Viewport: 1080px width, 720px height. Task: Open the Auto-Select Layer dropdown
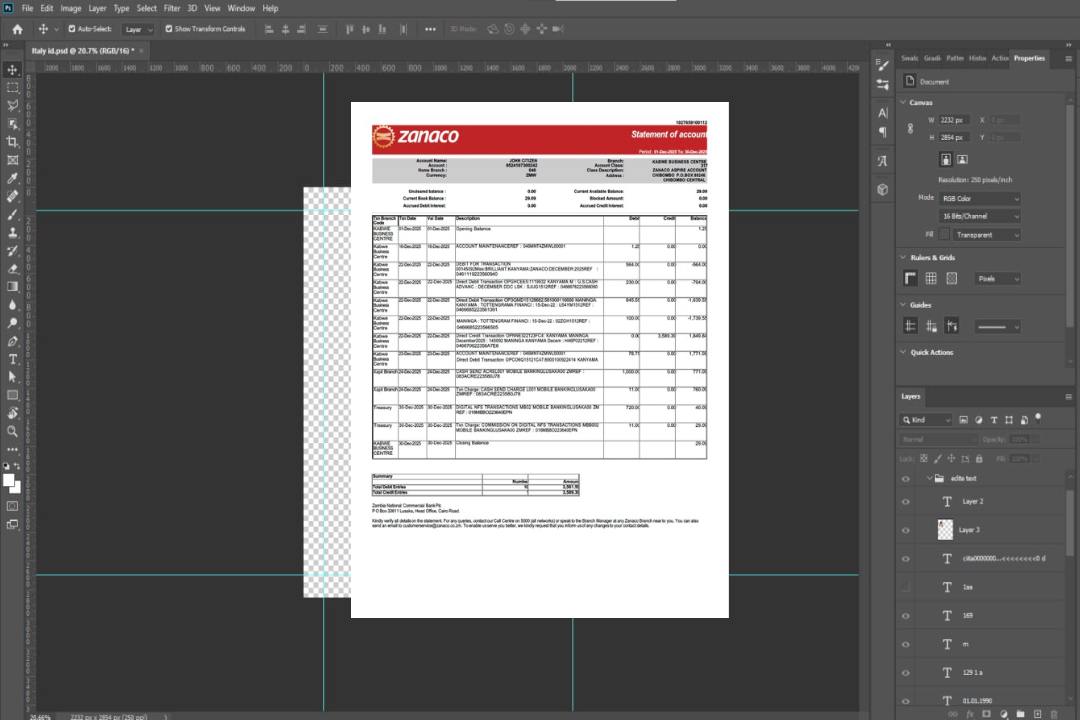[x=138, y=29]
